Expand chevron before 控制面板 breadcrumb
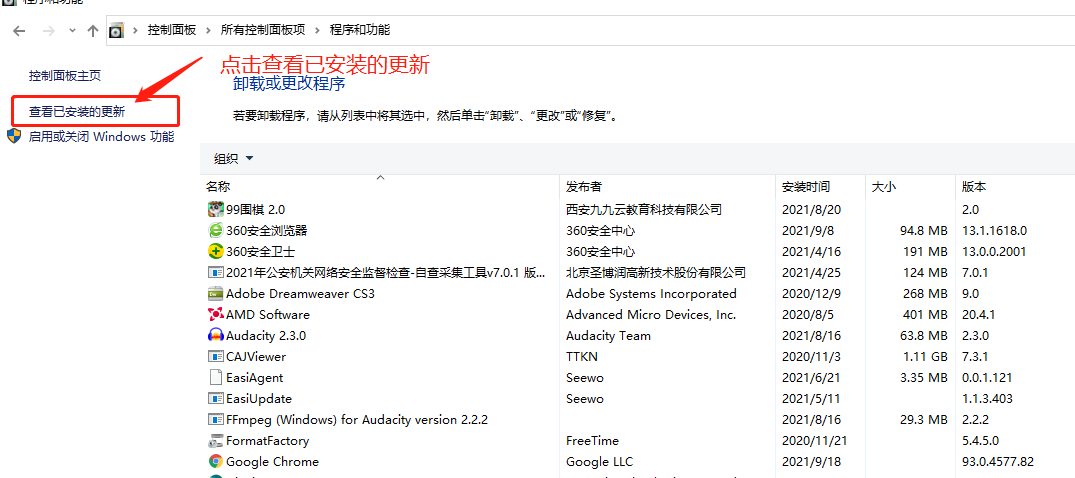This screenshot has height=478, width=1075. (135, 30)
